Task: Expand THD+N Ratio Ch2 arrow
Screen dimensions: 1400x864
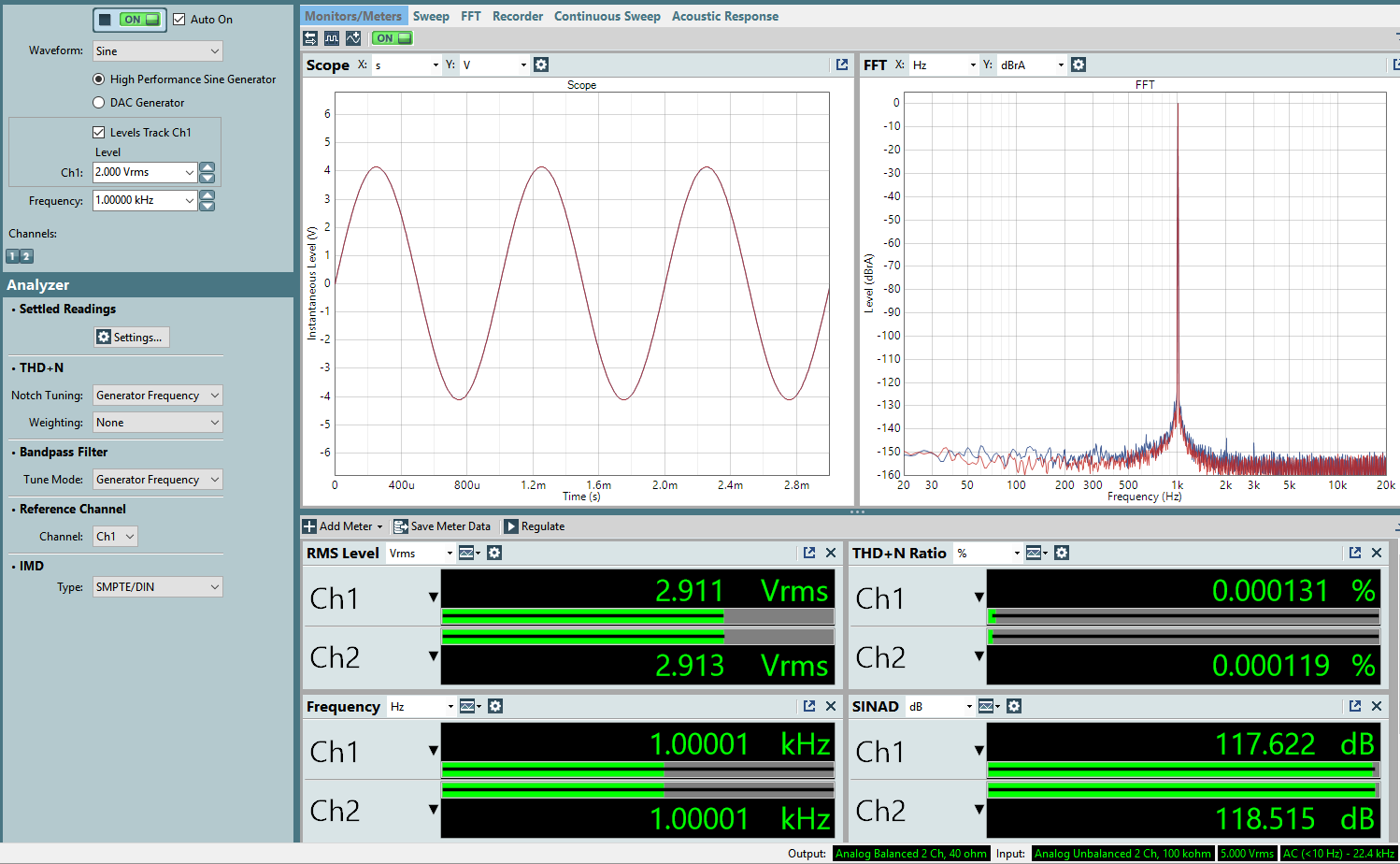Action: coord(979,656)
